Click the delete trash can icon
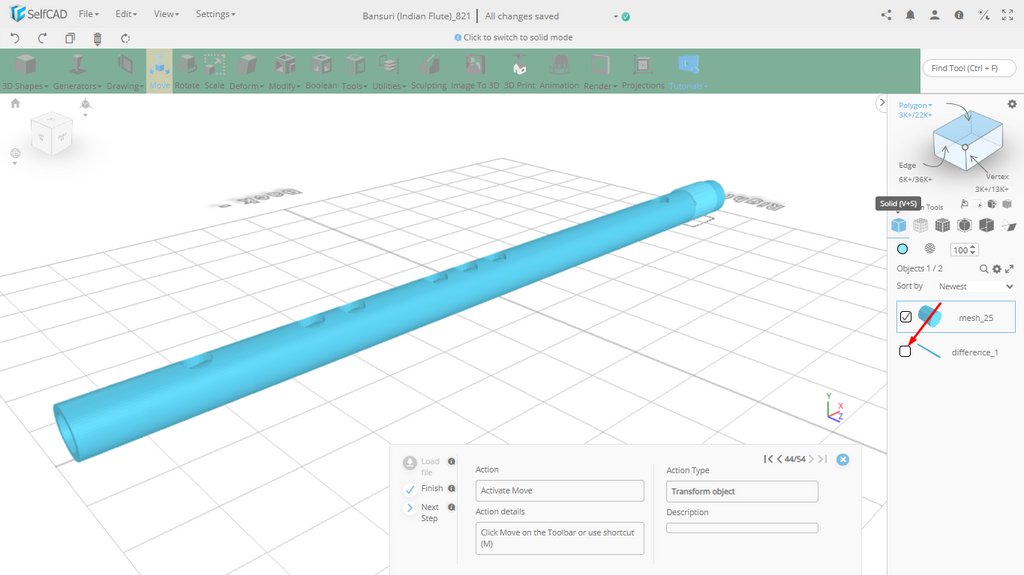This screenshot has height=575, width=1024. point(97,38)
